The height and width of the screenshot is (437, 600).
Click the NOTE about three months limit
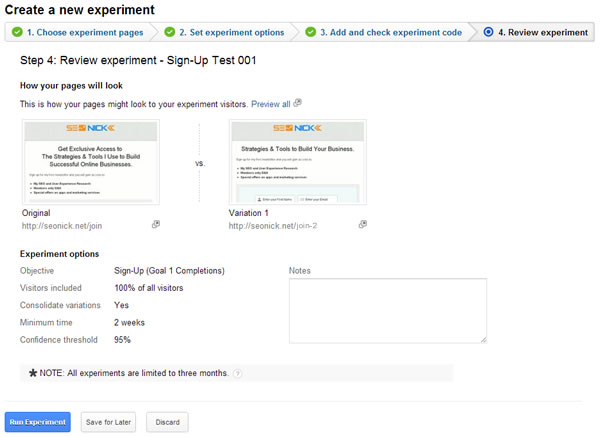click(x=134, y=373)
